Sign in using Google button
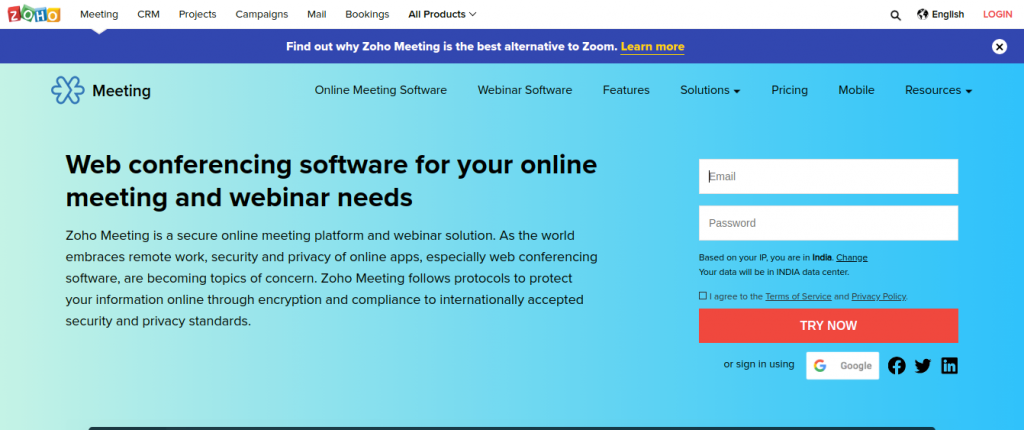This screenshot has height=430, width=1024. 842,366
